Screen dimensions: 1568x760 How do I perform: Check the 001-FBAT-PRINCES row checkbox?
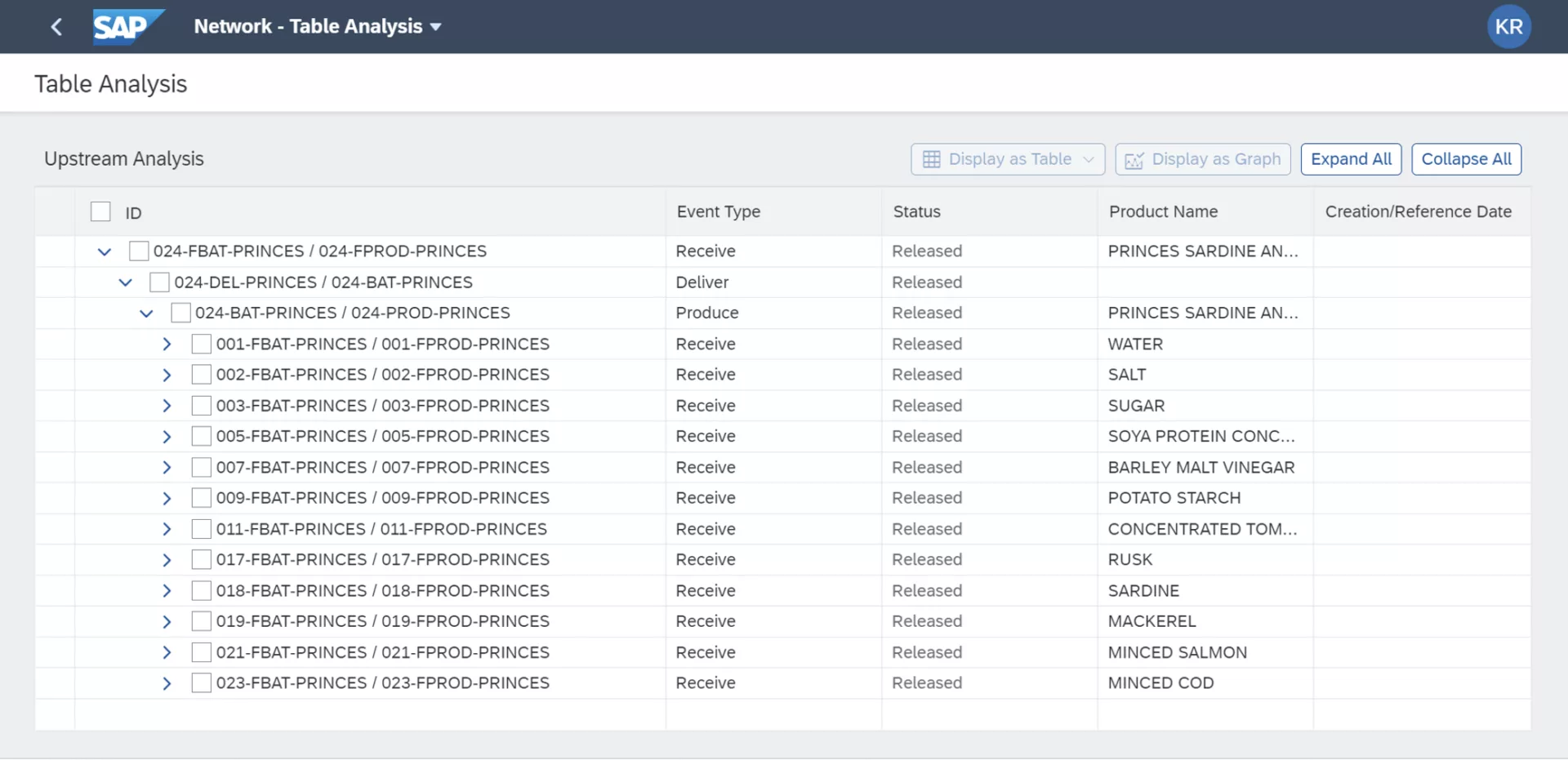201,344
